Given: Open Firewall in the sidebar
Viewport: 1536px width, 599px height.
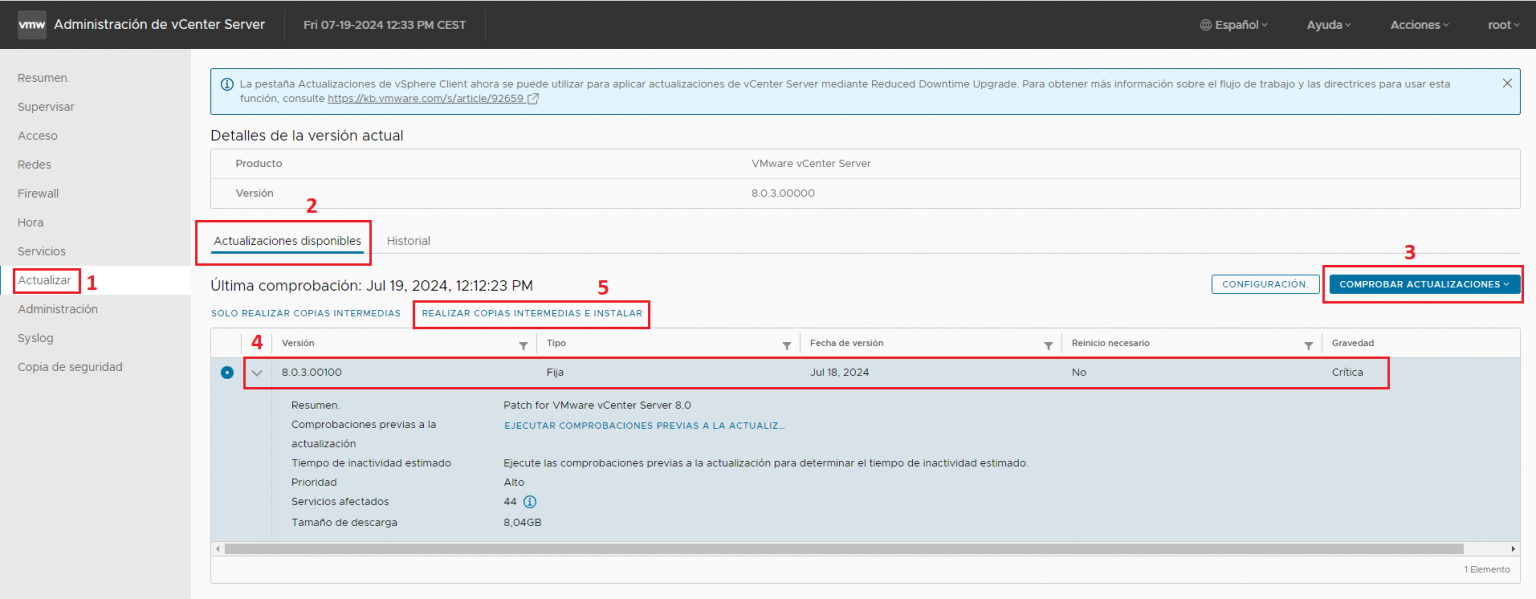Looking at the screenshot, I should [38, 194].
